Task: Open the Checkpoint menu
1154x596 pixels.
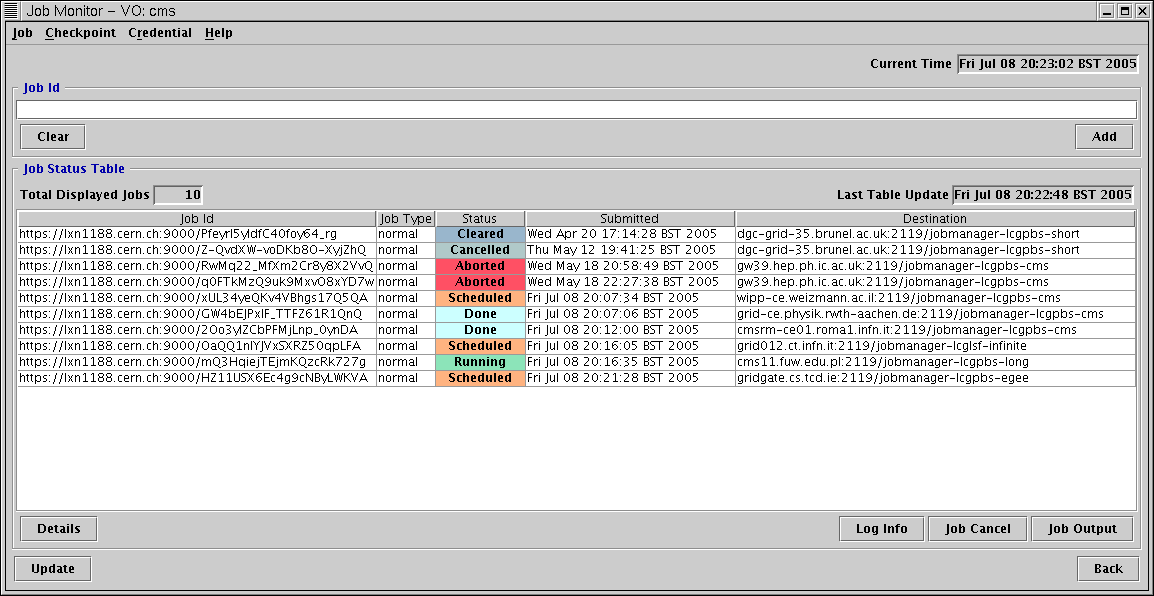Action: 80,33
